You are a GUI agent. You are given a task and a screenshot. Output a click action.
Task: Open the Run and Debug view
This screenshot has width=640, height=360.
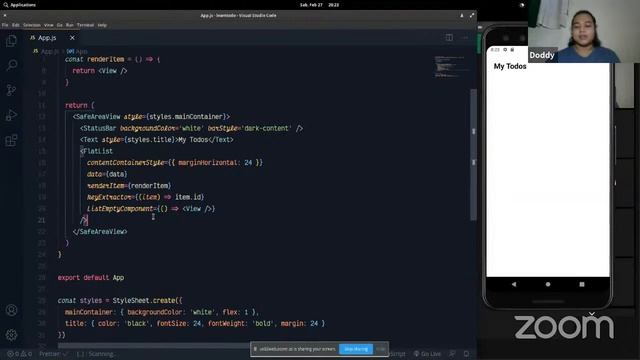pyautogui.click(x=11, y=115)
